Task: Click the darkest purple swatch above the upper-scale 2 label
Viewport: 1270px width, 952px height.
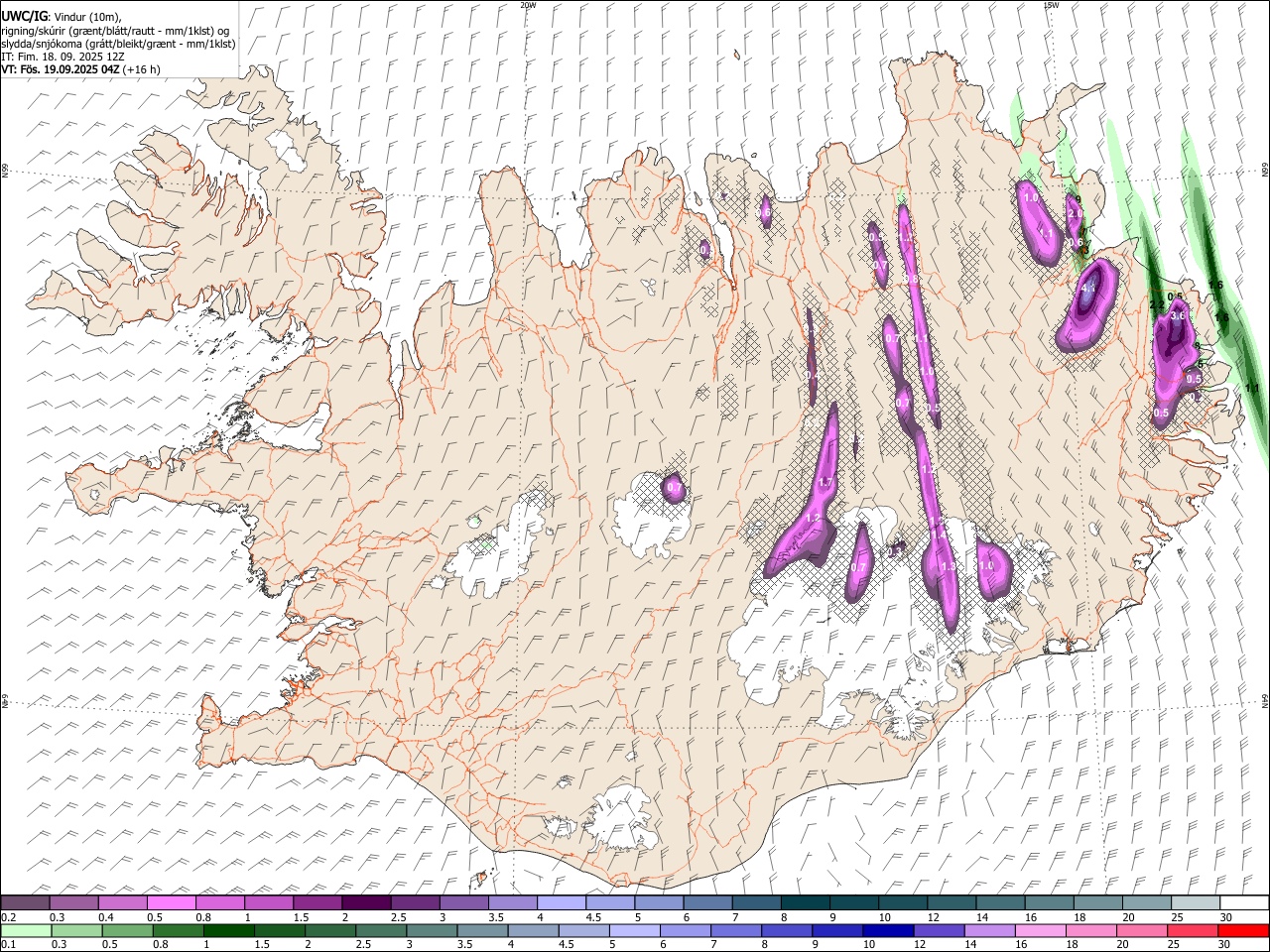Action: 367,903
